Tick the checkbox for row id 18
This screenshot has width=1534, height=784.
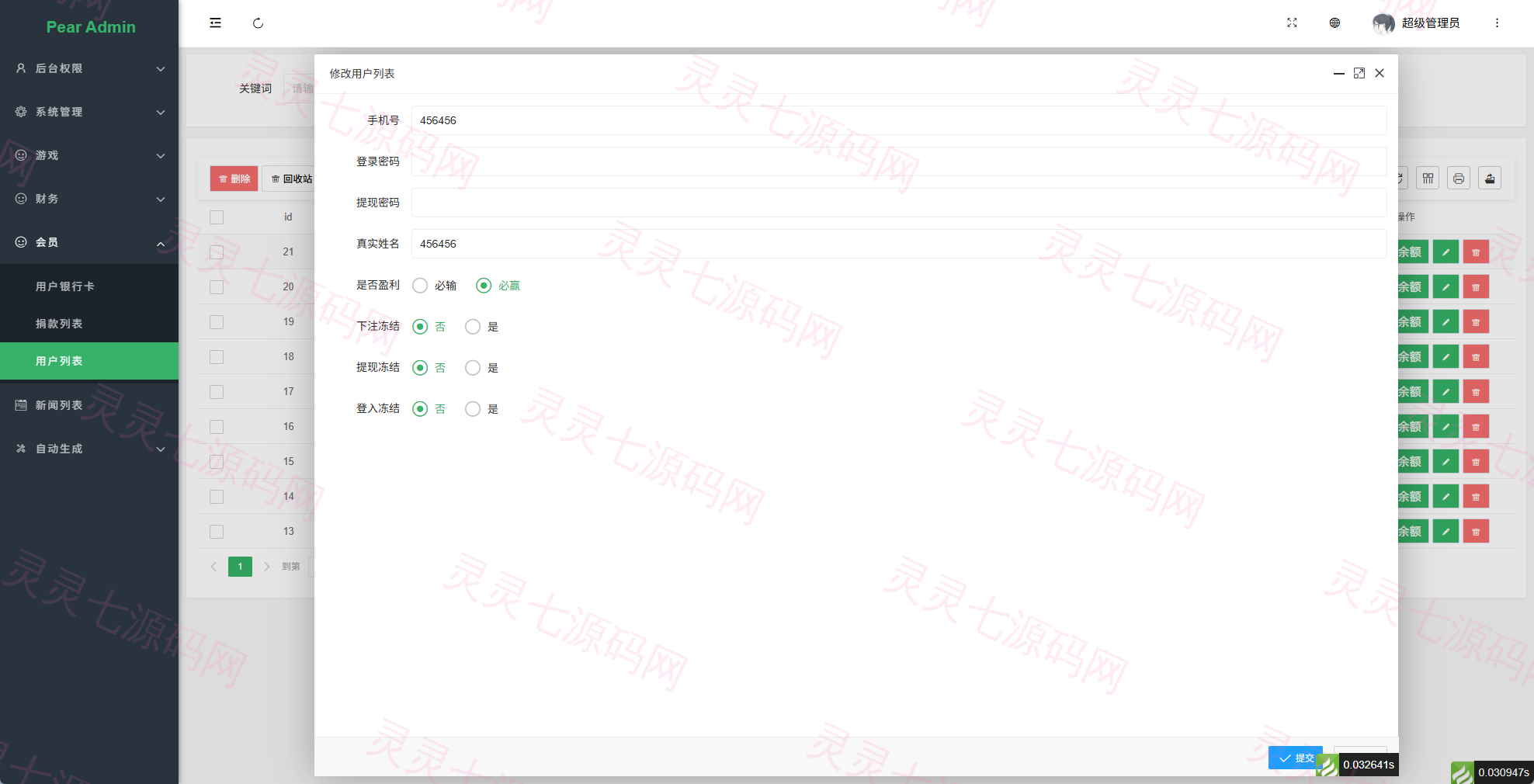click(217, 357)
